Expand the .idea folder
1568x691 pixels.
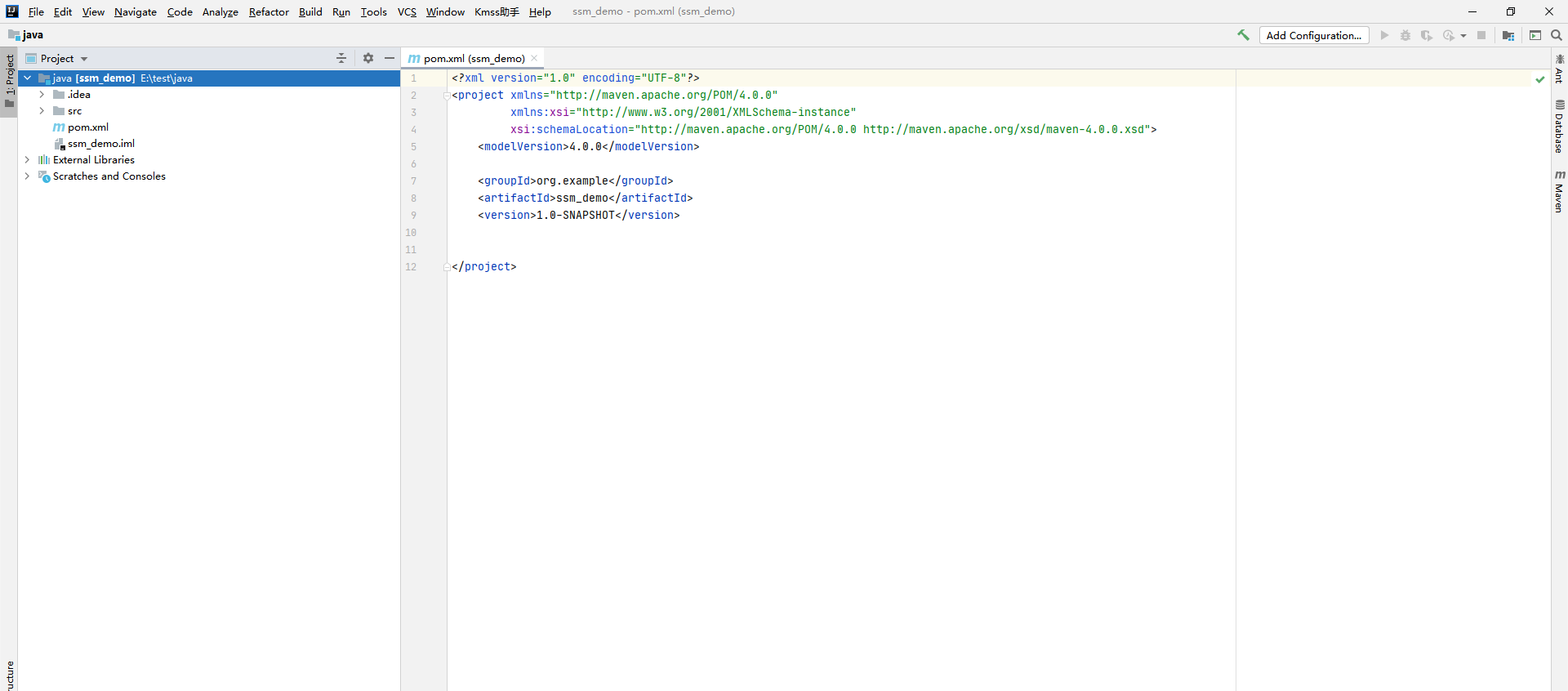[x=42, y=95]
